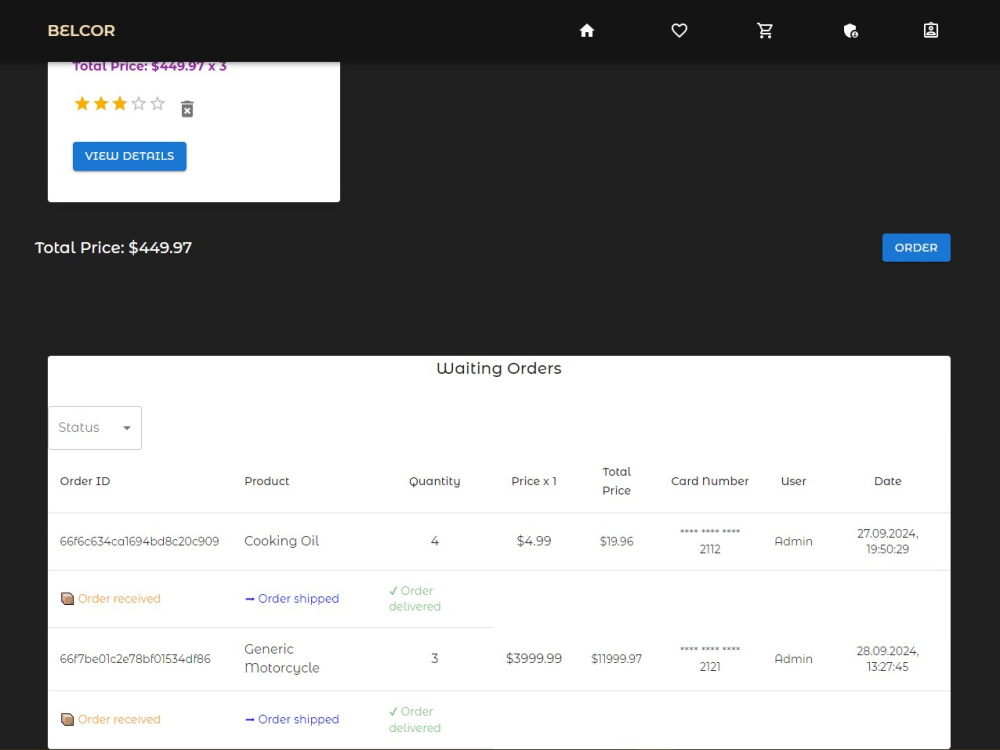Select order ID 66f6c634ca1694bd8c20c909
Viewport: 1000px width, 750px height.
[x=139, y=541]
